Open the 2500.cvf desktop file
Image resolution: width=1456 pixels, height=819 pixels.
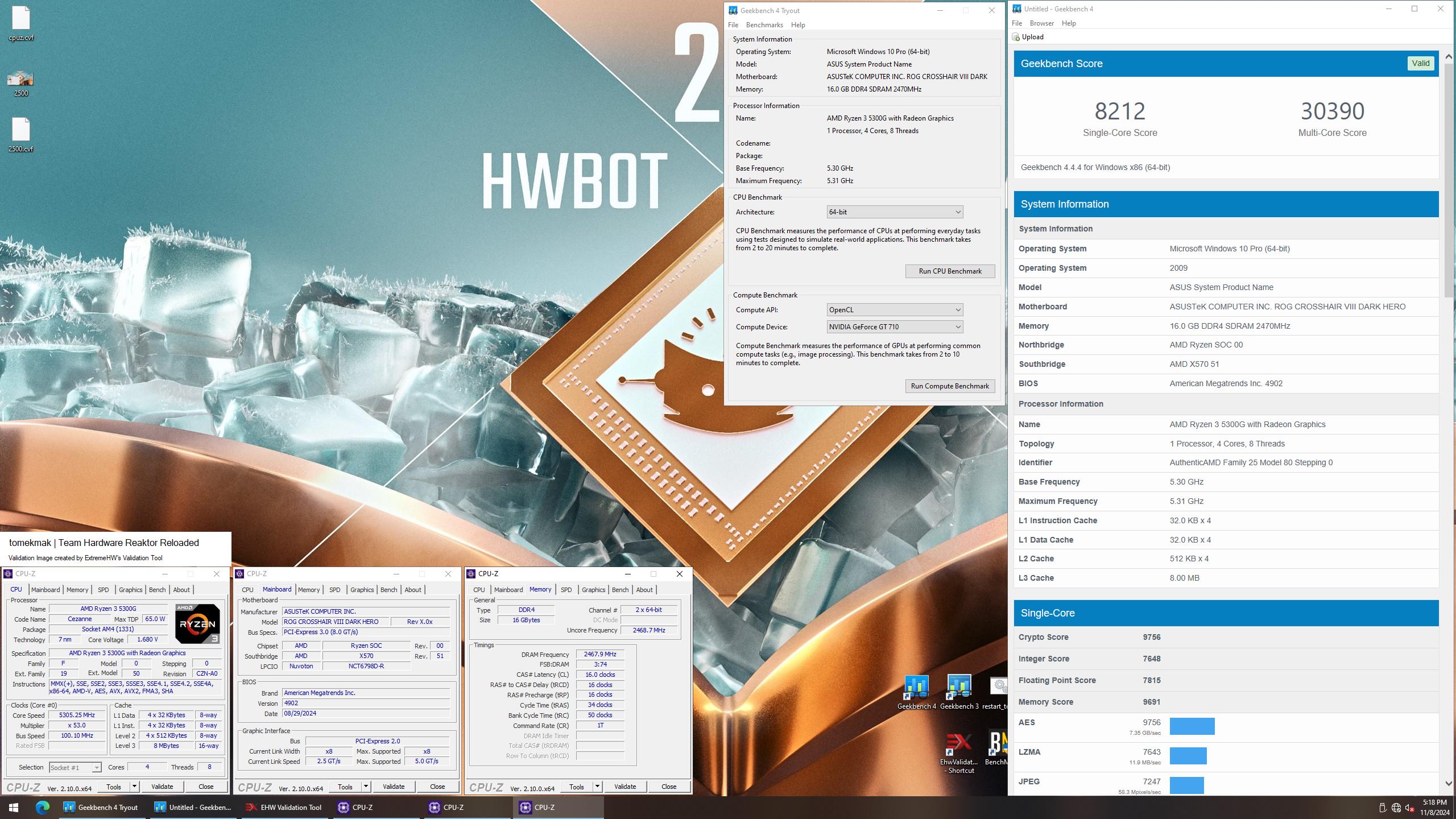20,135
